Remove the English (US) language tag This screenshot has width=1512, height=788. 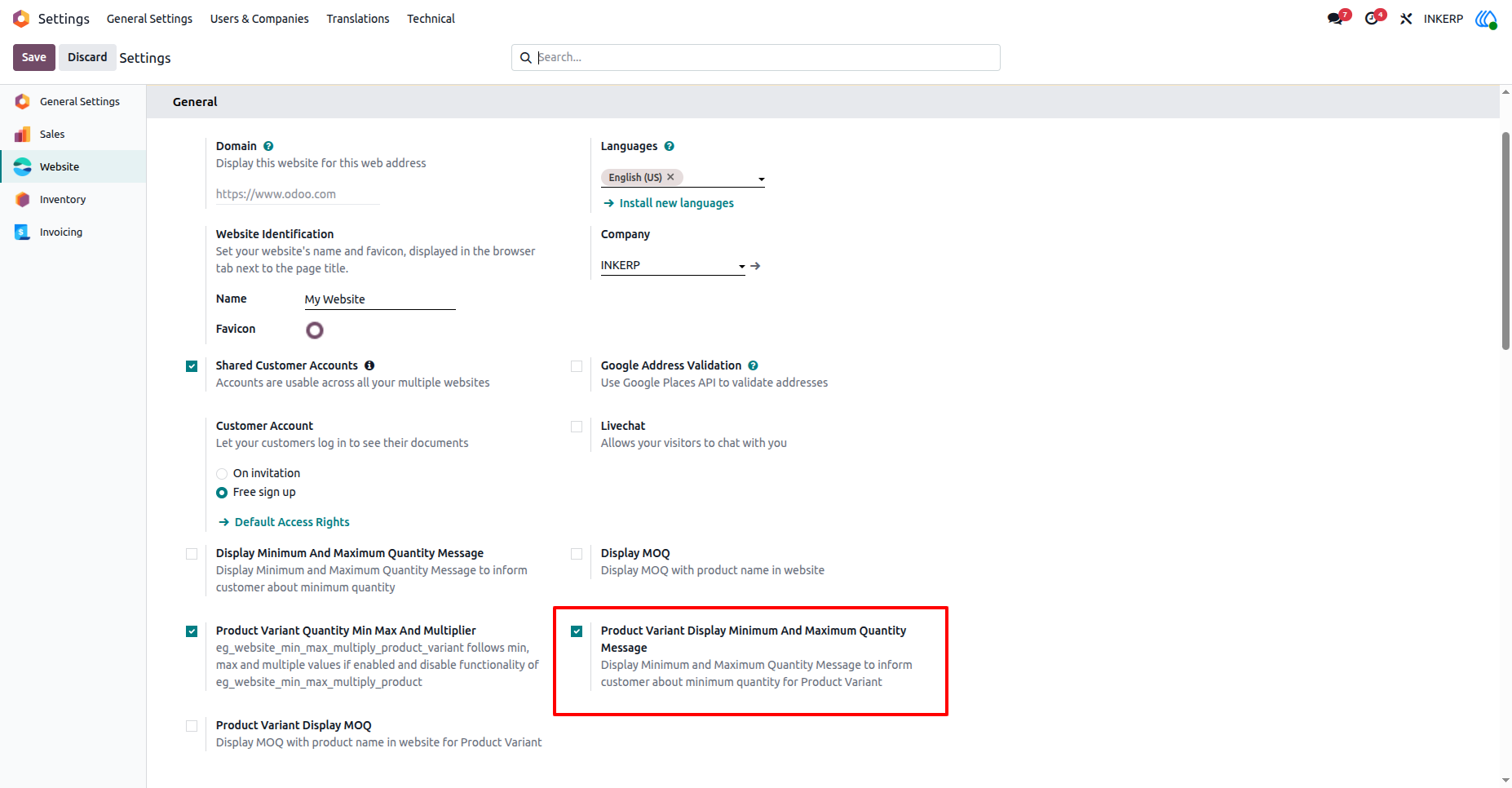click(x=671, y=177)
